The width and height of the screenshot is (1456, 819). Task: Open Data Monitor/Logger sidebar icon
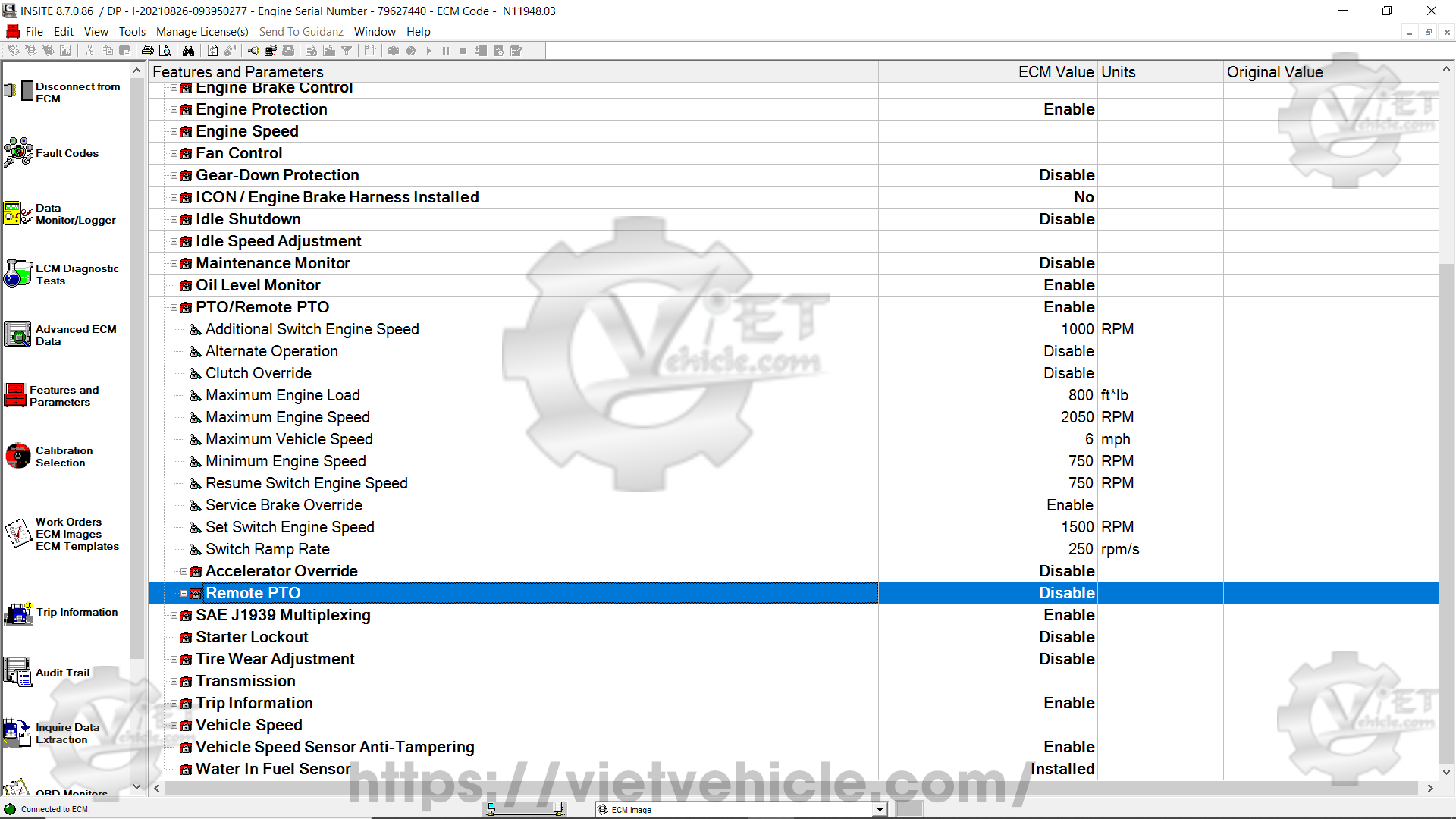[x=18, y=214]
